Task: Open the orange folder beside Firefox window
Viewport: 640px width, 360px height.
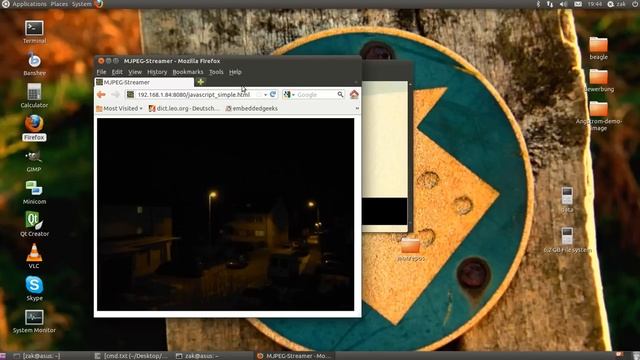Action: 410,246
